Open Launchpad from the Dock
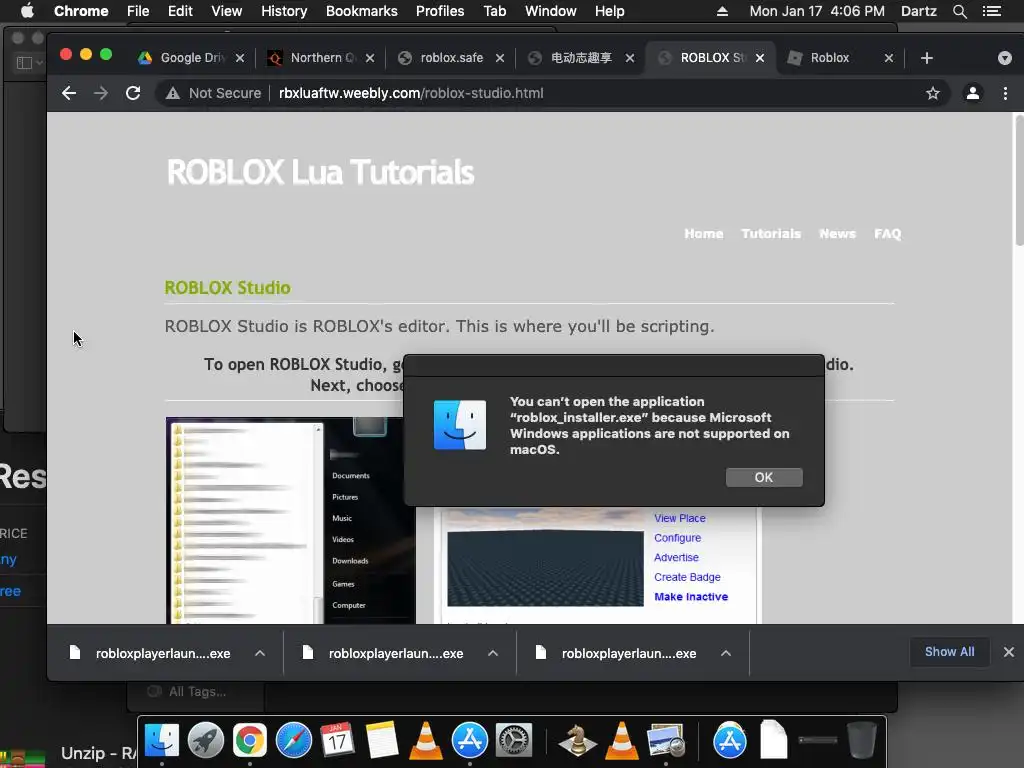The height and width of the screenshot is (768, 1024). [206, 741]
